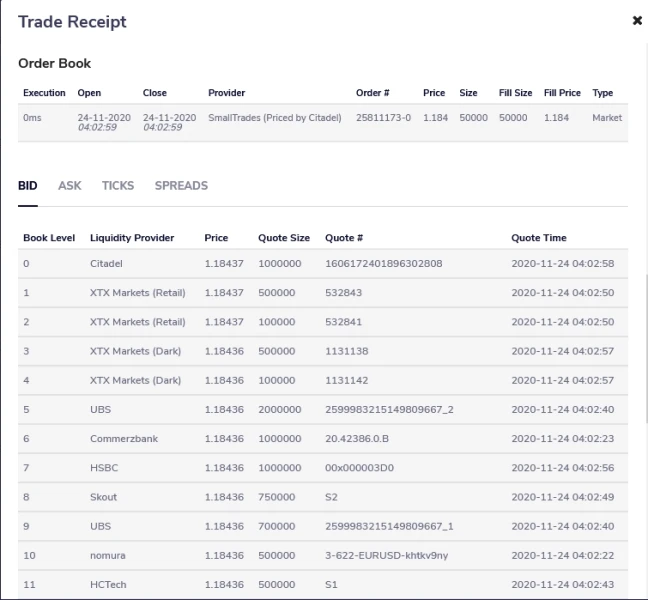This screenshot has width=648, height=600.
Task: Open the TICKS tab
Action: click(118, 186)
